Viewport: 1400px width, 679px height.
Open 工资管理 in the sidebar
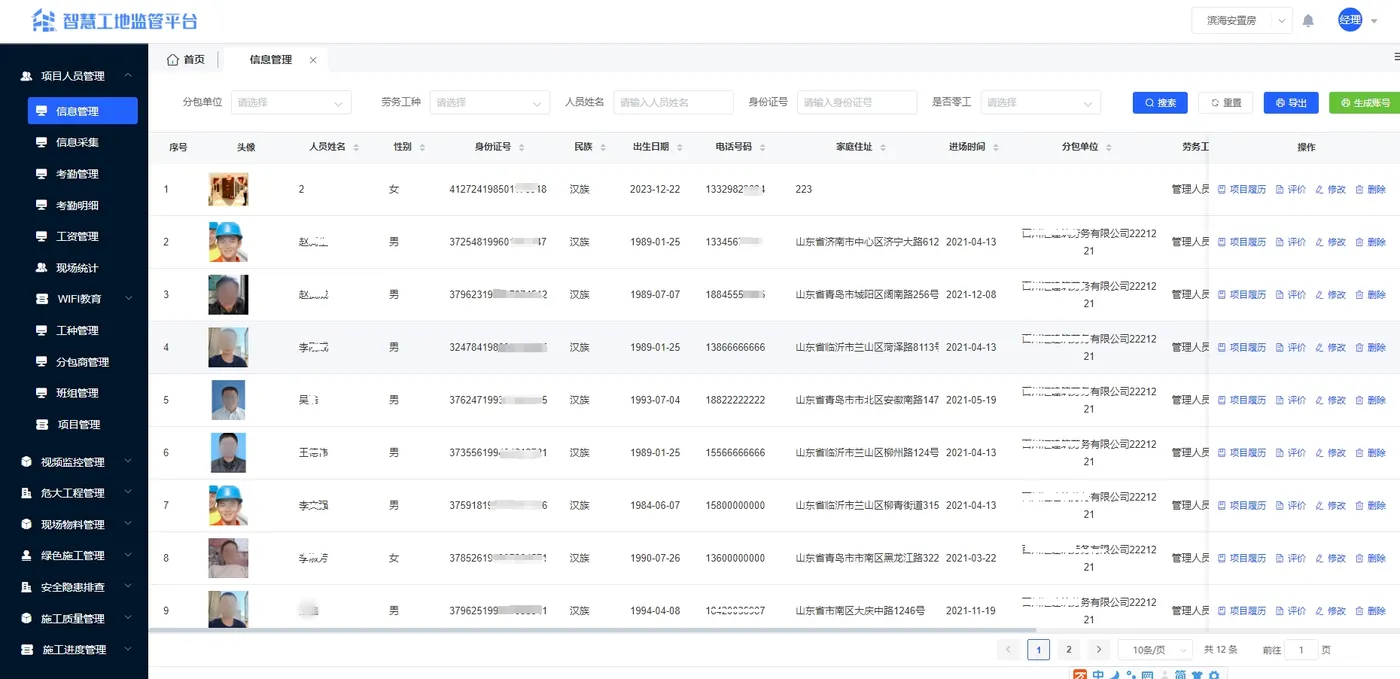77,236
